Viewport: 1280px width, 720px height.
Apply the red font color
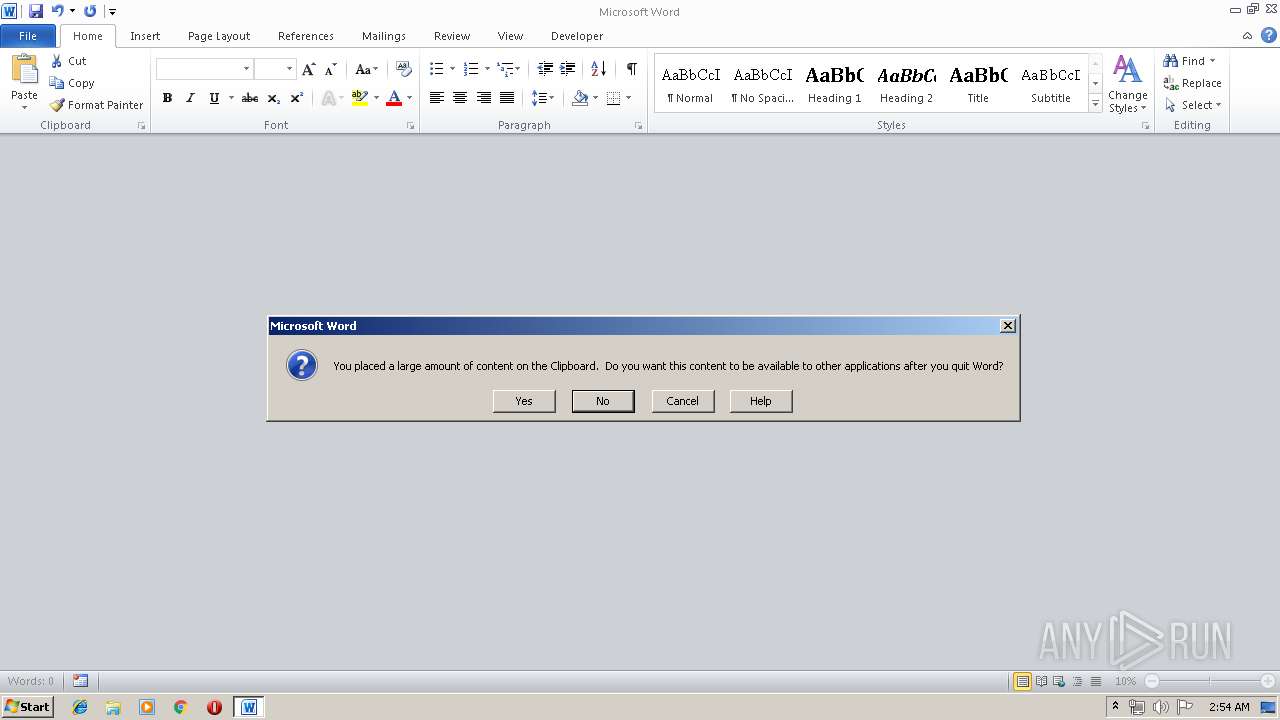click(x=394, y=98)
